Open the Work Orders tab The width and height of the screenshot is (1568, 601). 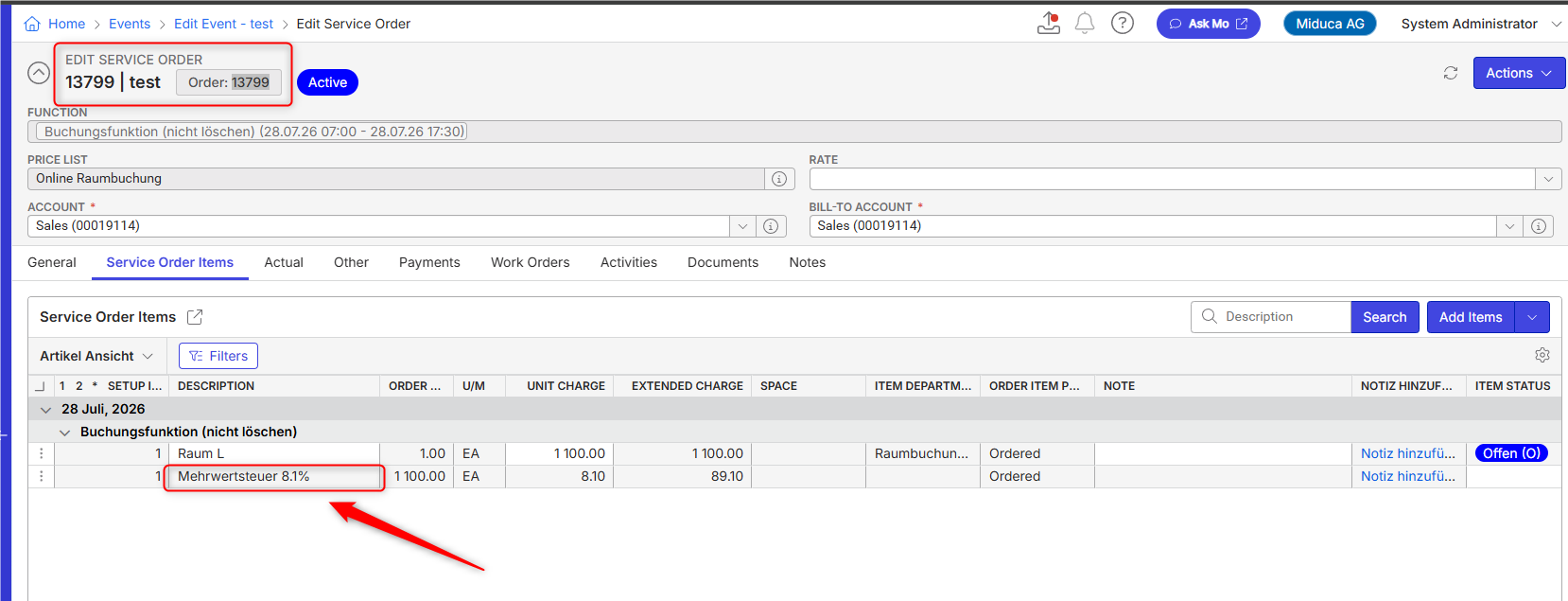[x=531, y=262]
